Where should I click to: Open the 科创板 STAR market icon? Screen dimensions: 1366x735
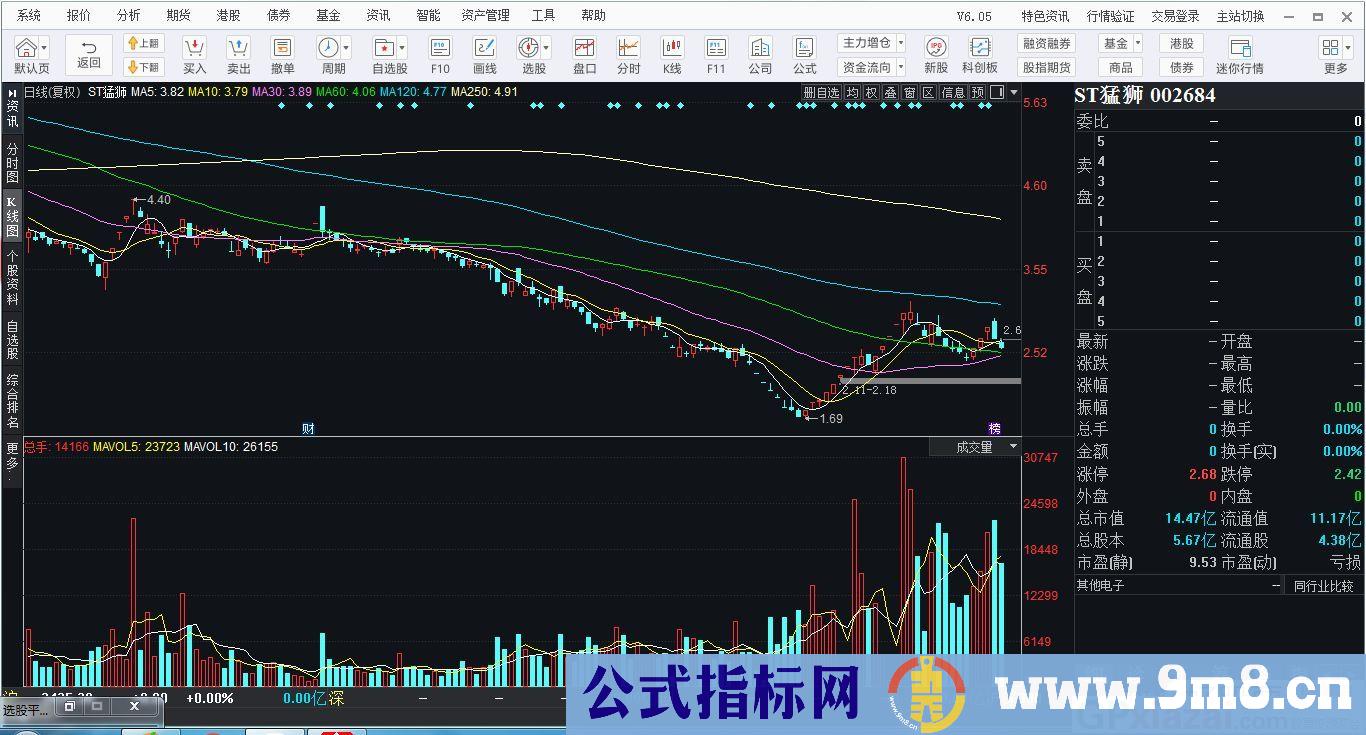coord(980,48)
